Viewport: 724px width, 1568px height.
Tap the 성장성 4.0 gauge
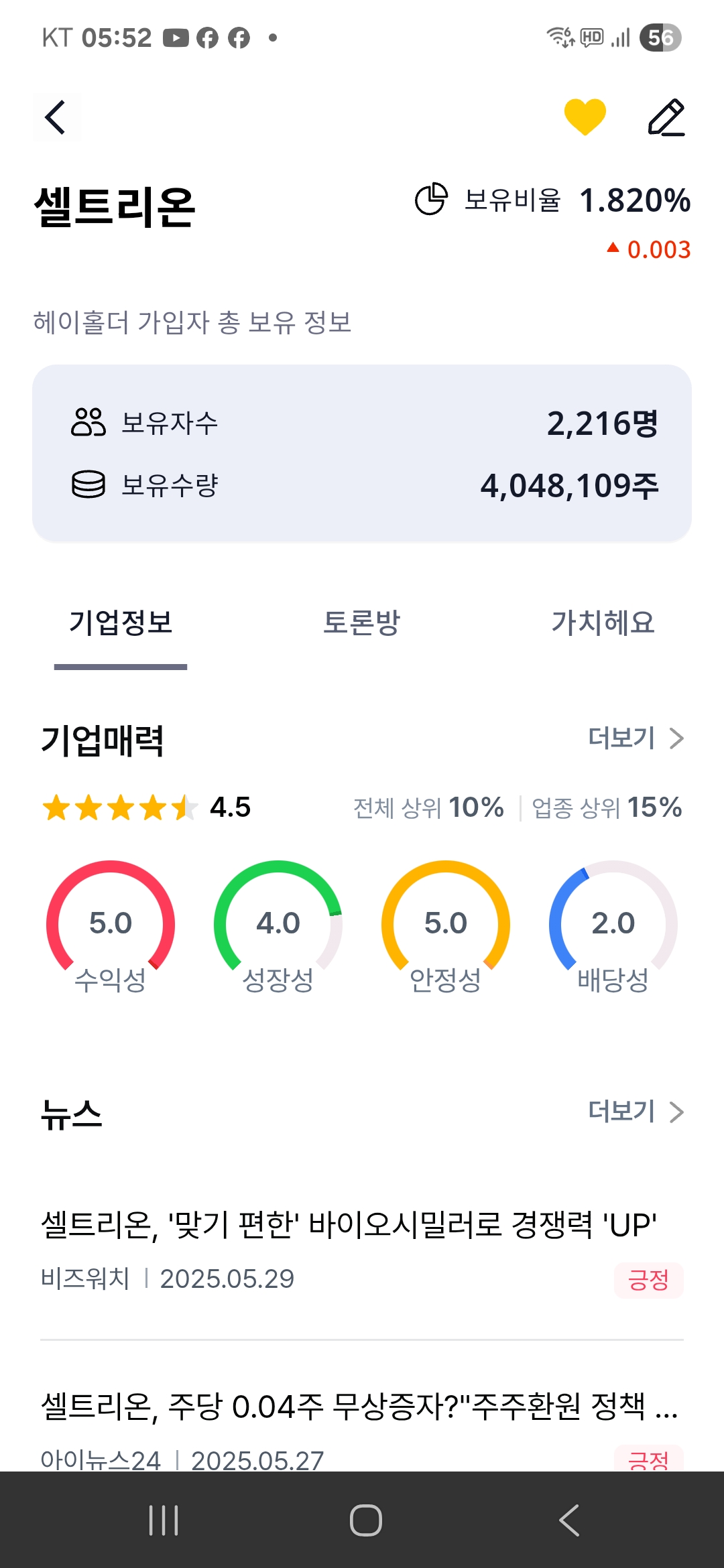point(278,925)
